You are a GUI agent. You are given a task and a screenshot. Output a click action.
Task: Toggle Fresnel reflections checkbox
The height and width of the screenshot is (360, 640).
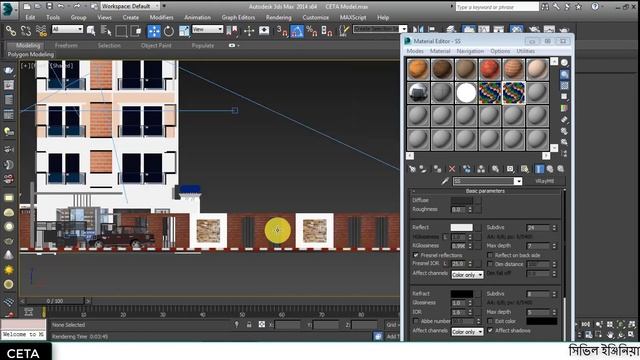(416, 255)
